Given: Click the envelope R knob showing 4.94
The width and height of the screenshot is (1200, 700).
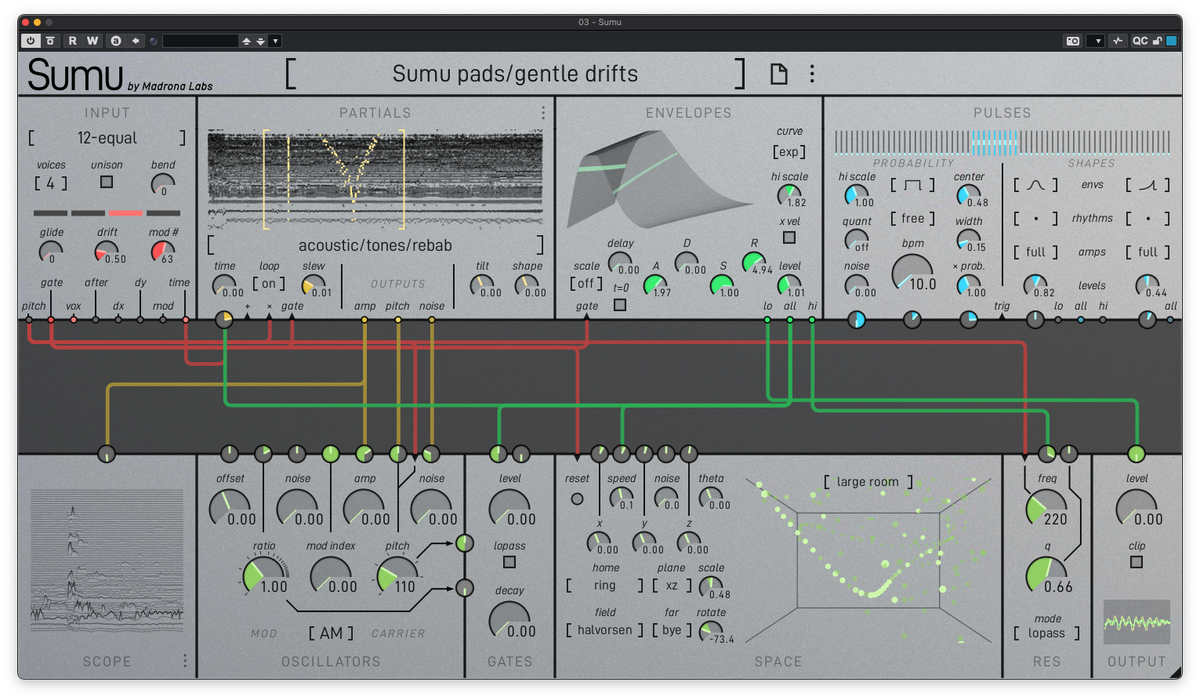Looking at the screenshot, I should (753, 262).
